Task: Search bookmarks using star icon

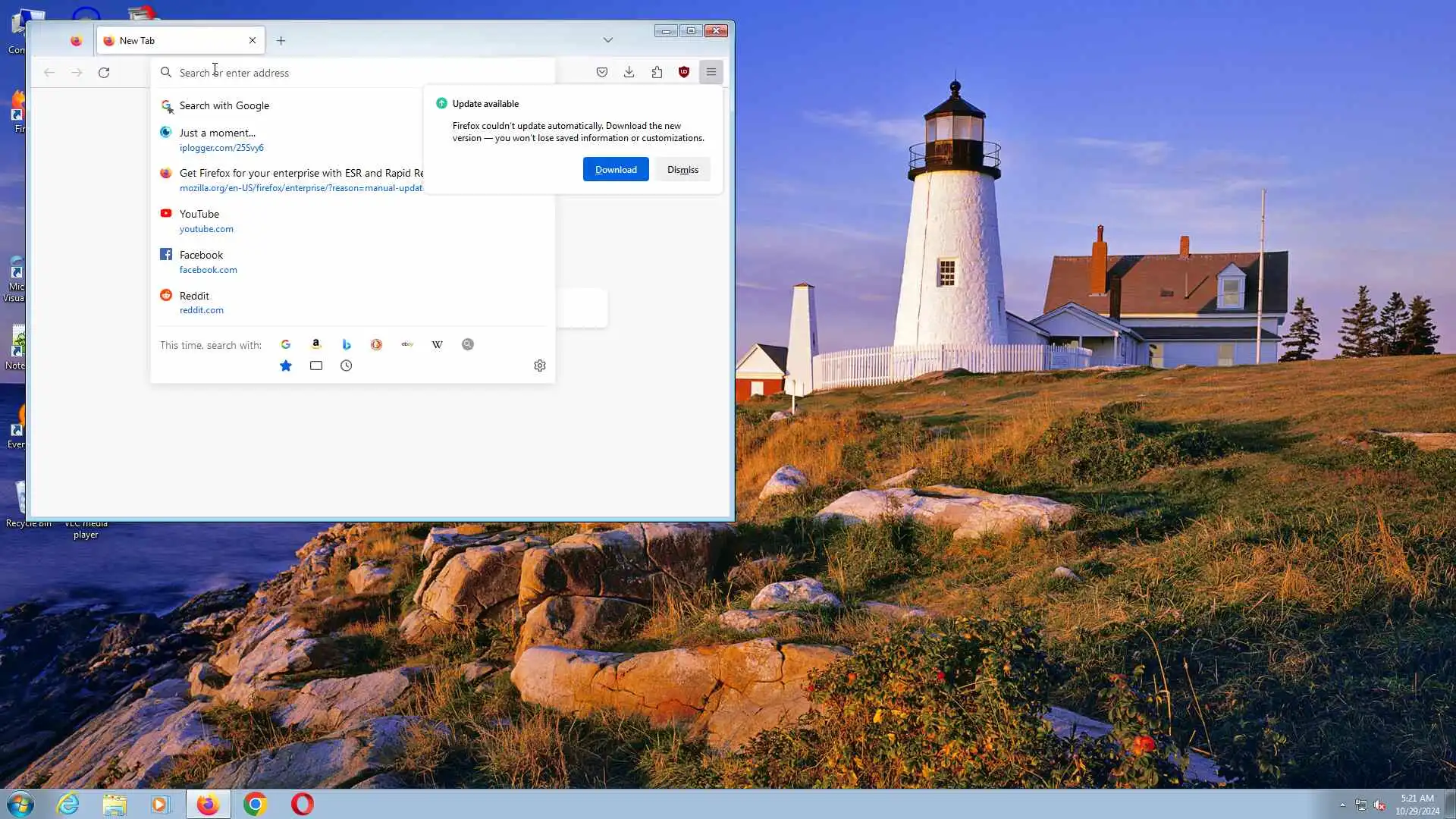Action: pyautogui.click(x=286, y=366)
